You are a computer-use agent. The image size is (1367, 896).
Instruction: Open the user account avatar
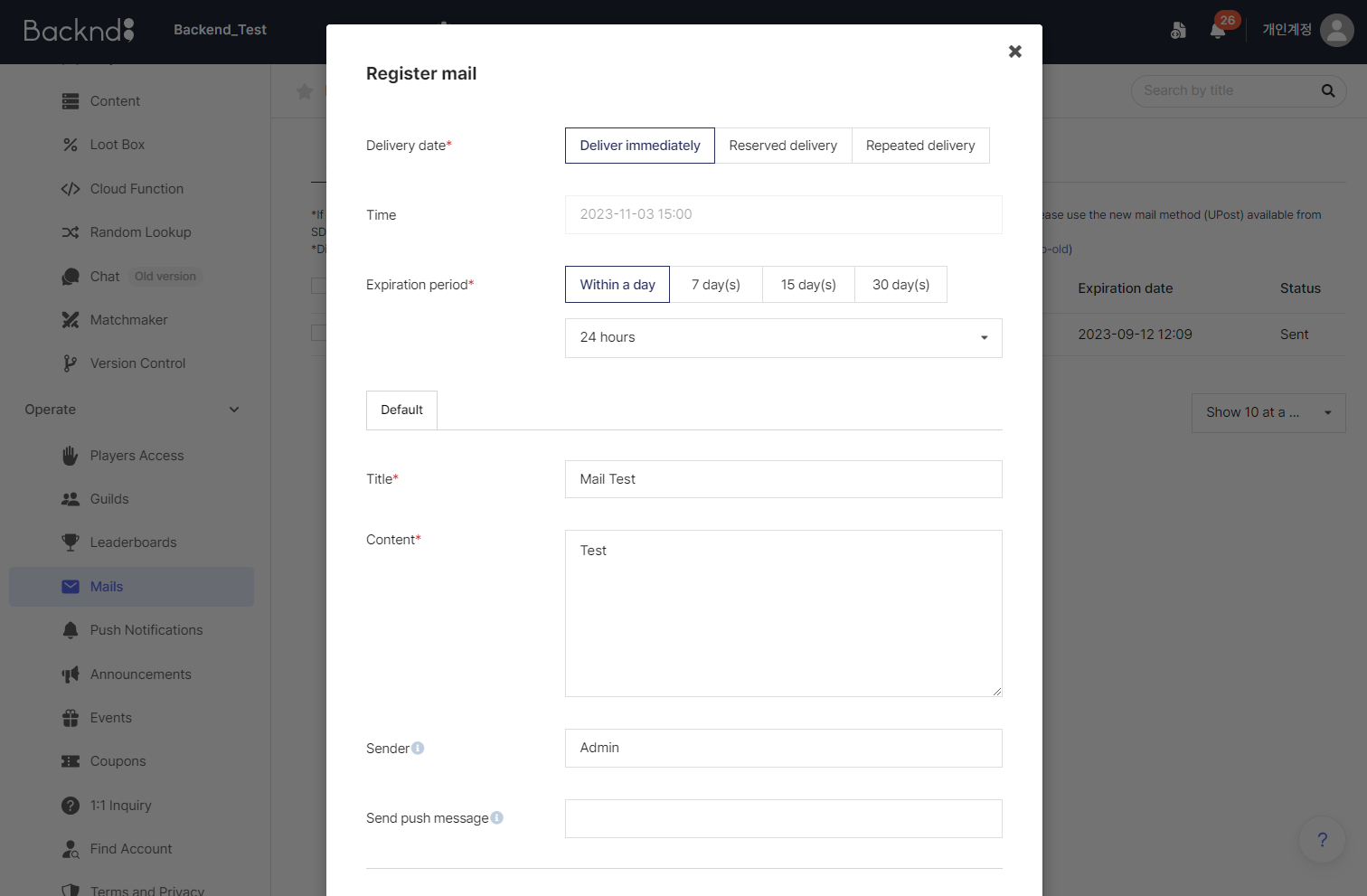[1336, 30]
